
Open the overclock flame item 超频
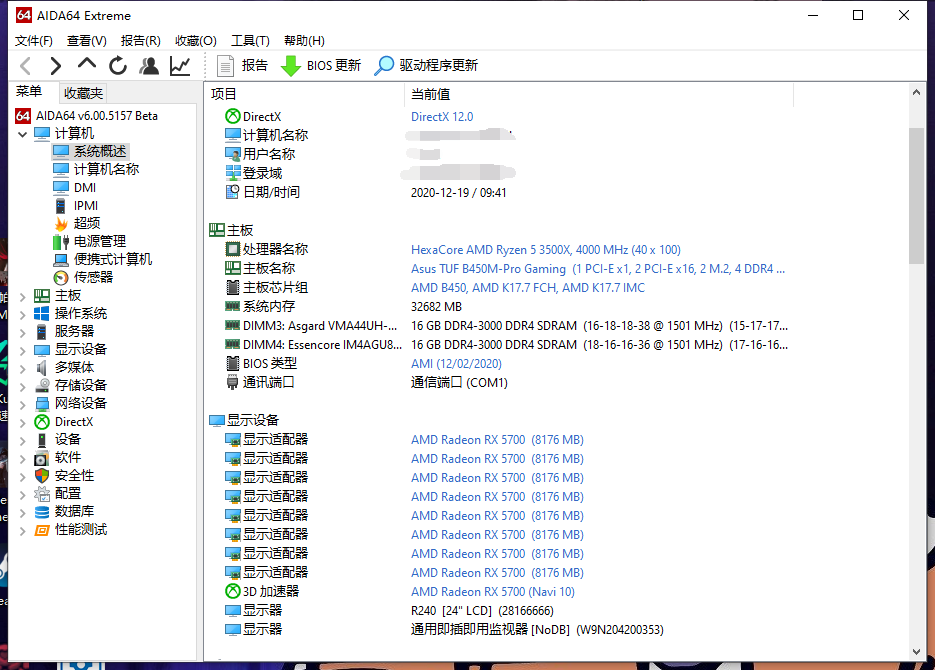(86, 224)
